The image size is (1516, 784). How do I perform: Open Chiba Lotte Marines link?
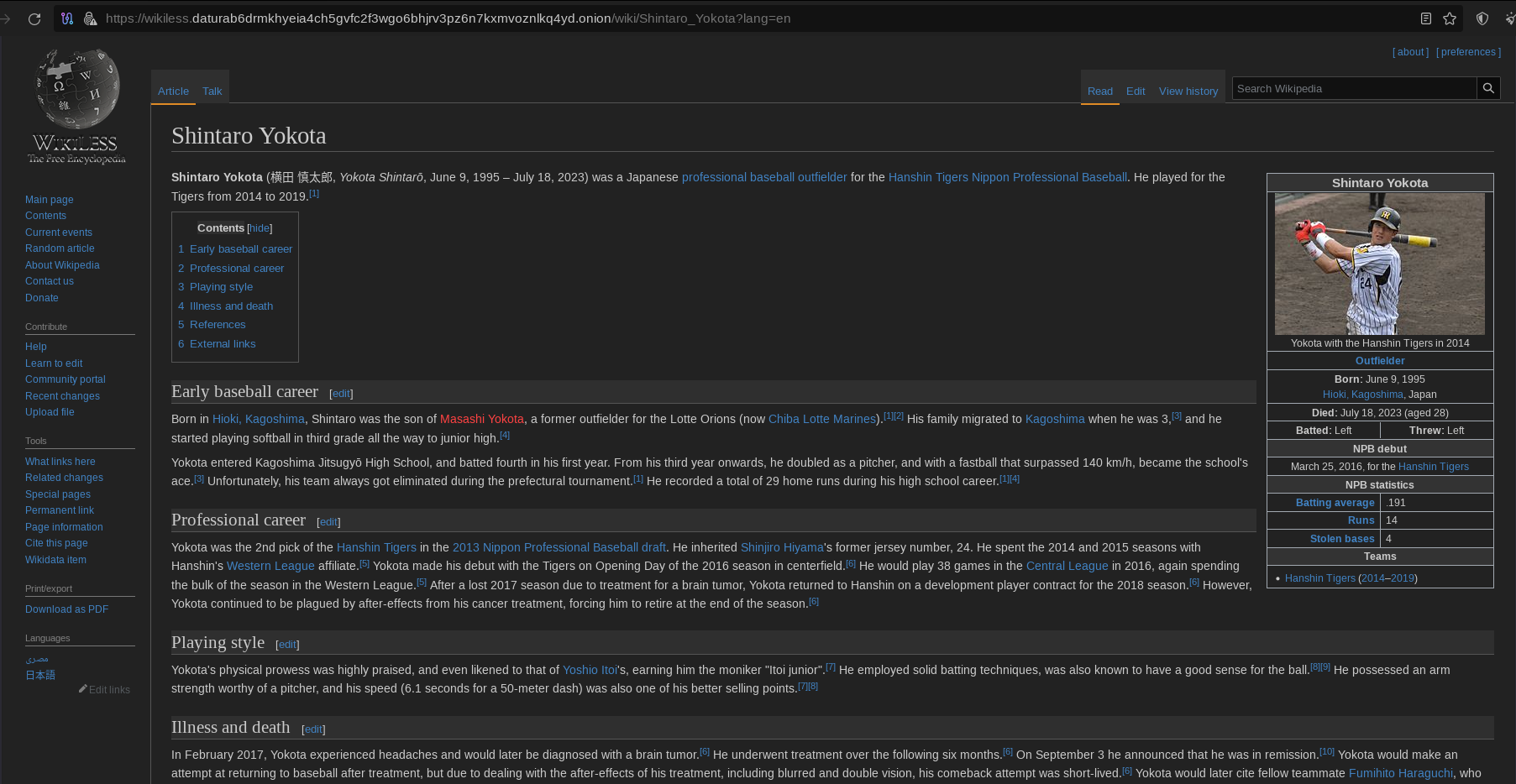coord(822,419)
